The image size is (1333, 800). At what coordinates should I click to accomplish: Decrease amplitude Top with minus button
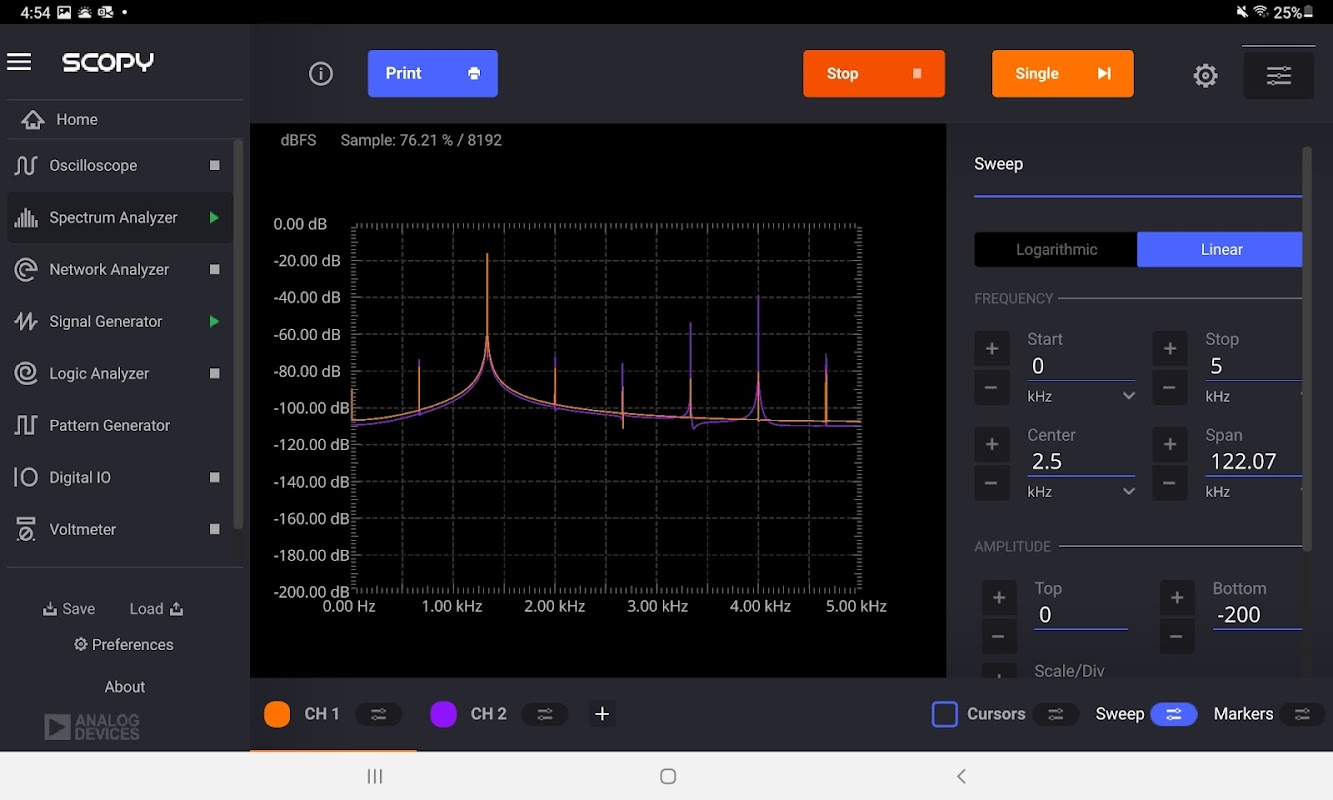pyautogui.click(x=999, y=637)
